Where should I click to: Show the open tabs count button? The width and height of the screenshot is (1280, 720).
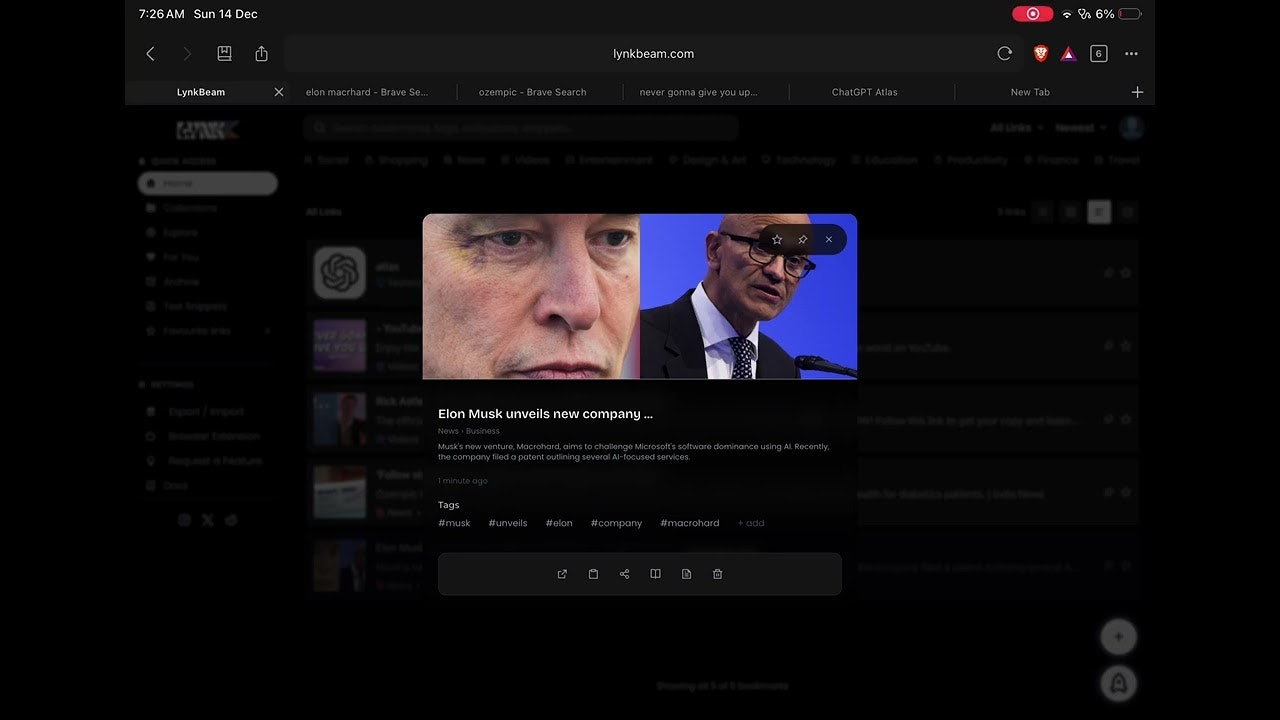tap(1098, 54)
